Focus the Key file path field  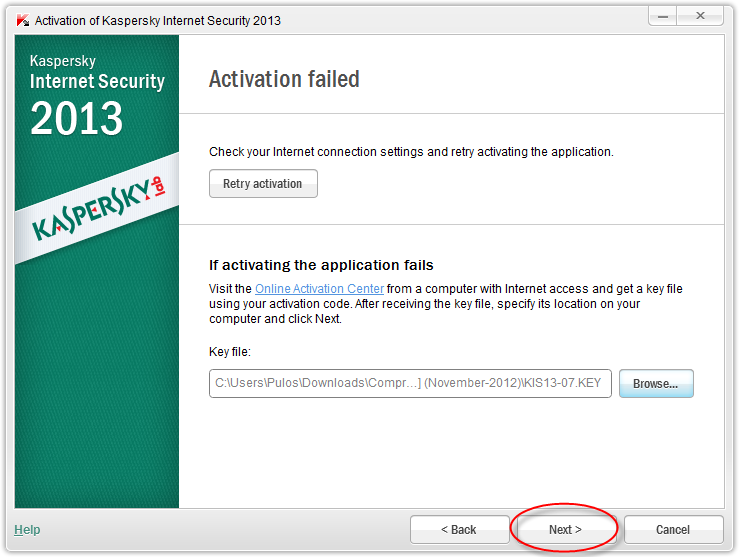410,384
